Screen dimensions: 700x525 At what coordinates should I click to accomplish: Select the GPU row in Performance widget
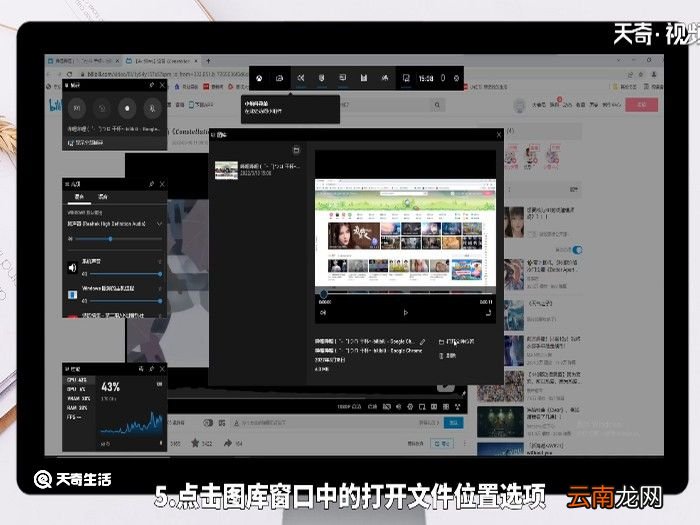(77, 389)
